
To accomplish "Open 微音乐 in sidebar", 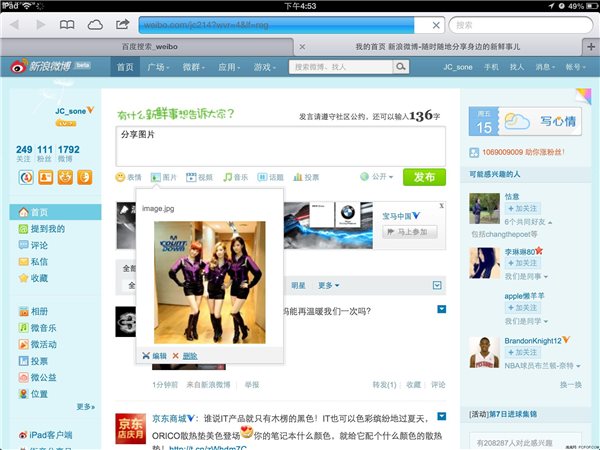I will (37, 328).
